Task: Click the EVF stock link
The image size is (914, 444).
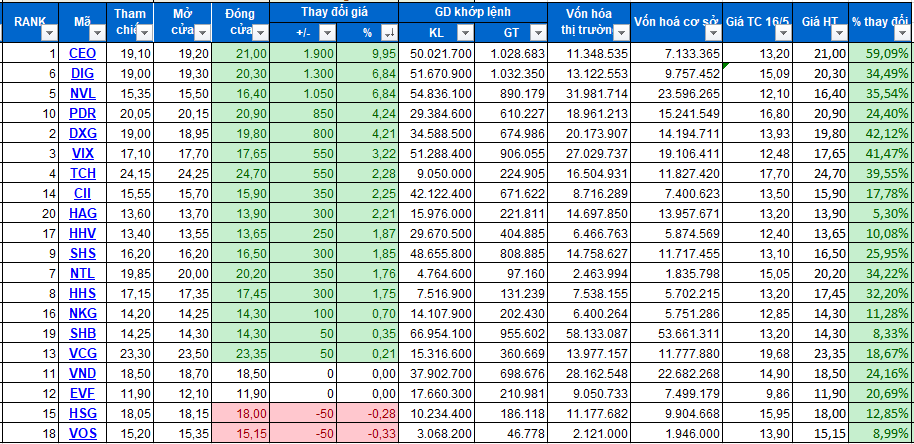Action: pos(82,393)
